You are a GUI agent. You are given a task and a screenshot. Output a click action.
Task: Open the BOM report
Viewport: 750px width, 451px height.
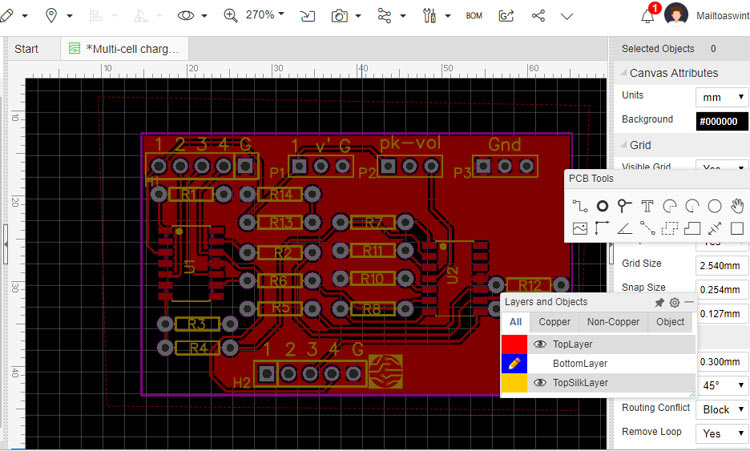tap(474, 16)
